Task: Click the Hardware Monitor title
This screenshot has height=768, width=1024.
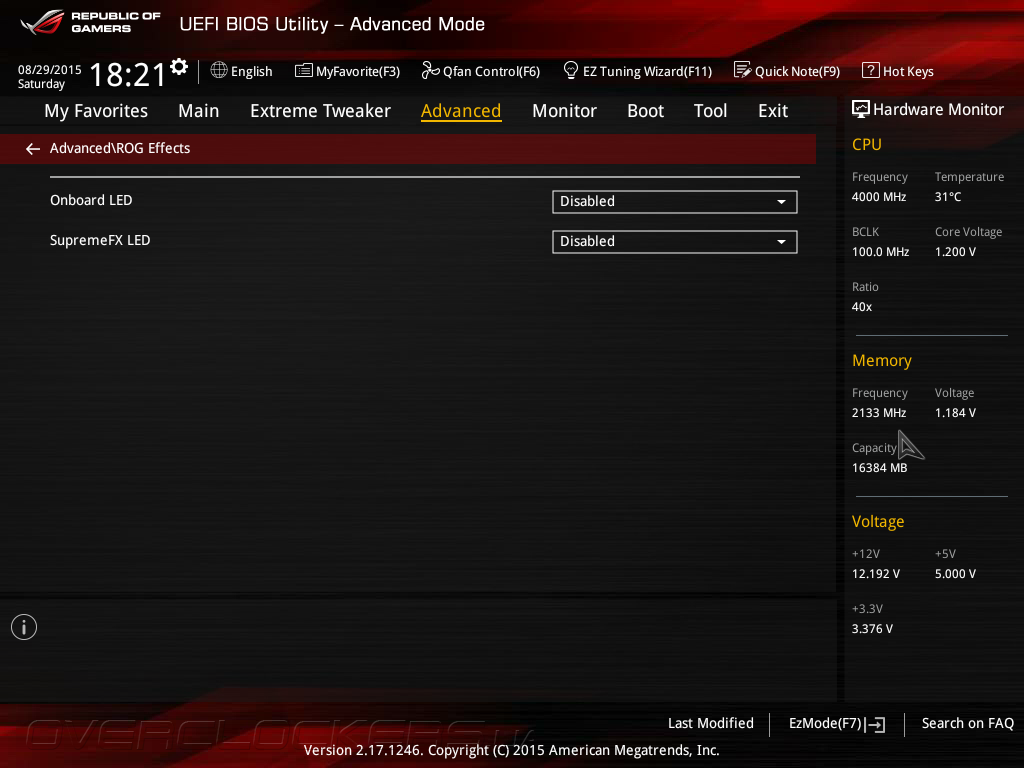Action: pyautogui.click(x=938, y=110)
